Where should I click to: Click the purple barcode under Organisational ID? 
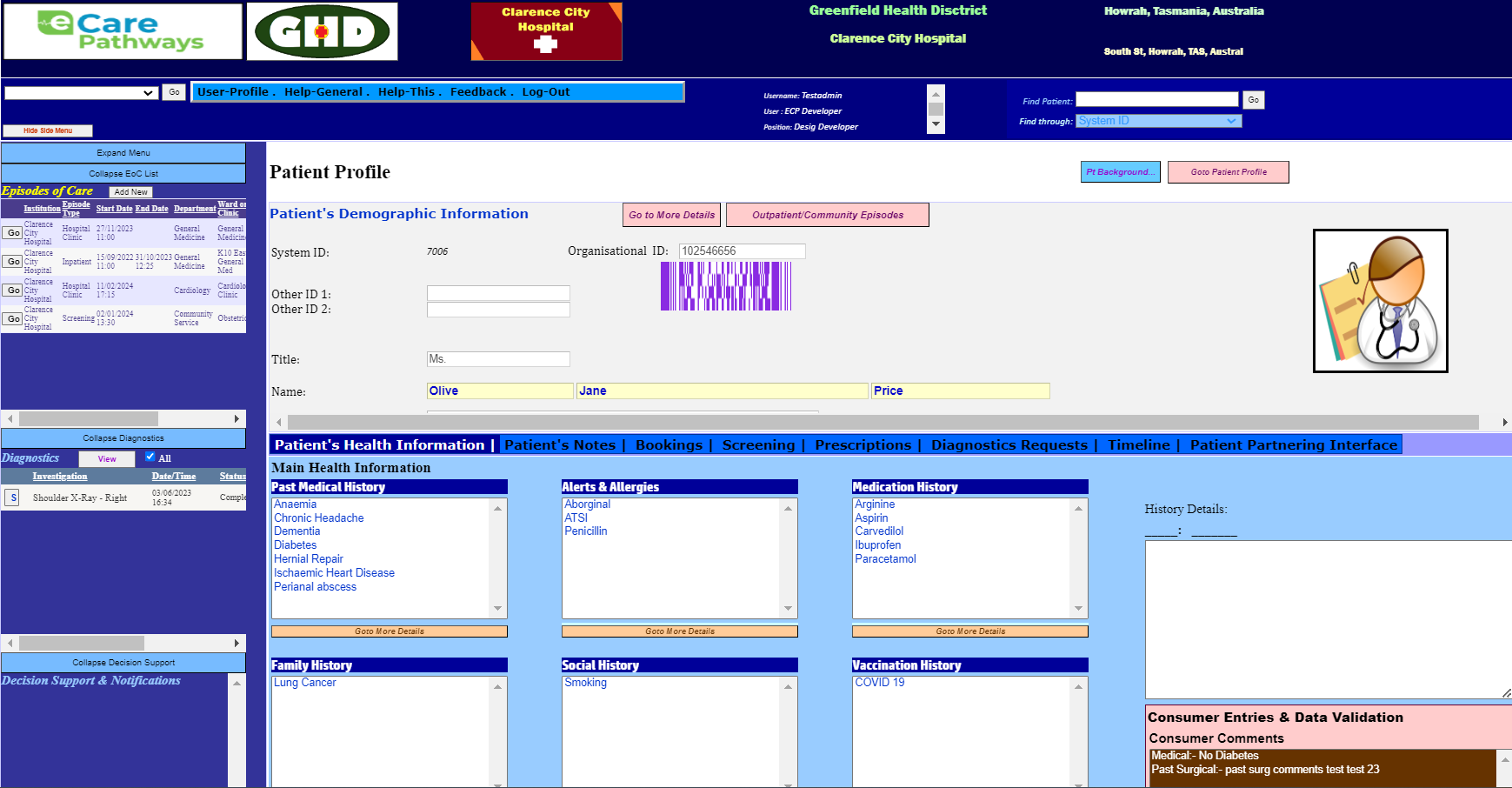[725, 286]
